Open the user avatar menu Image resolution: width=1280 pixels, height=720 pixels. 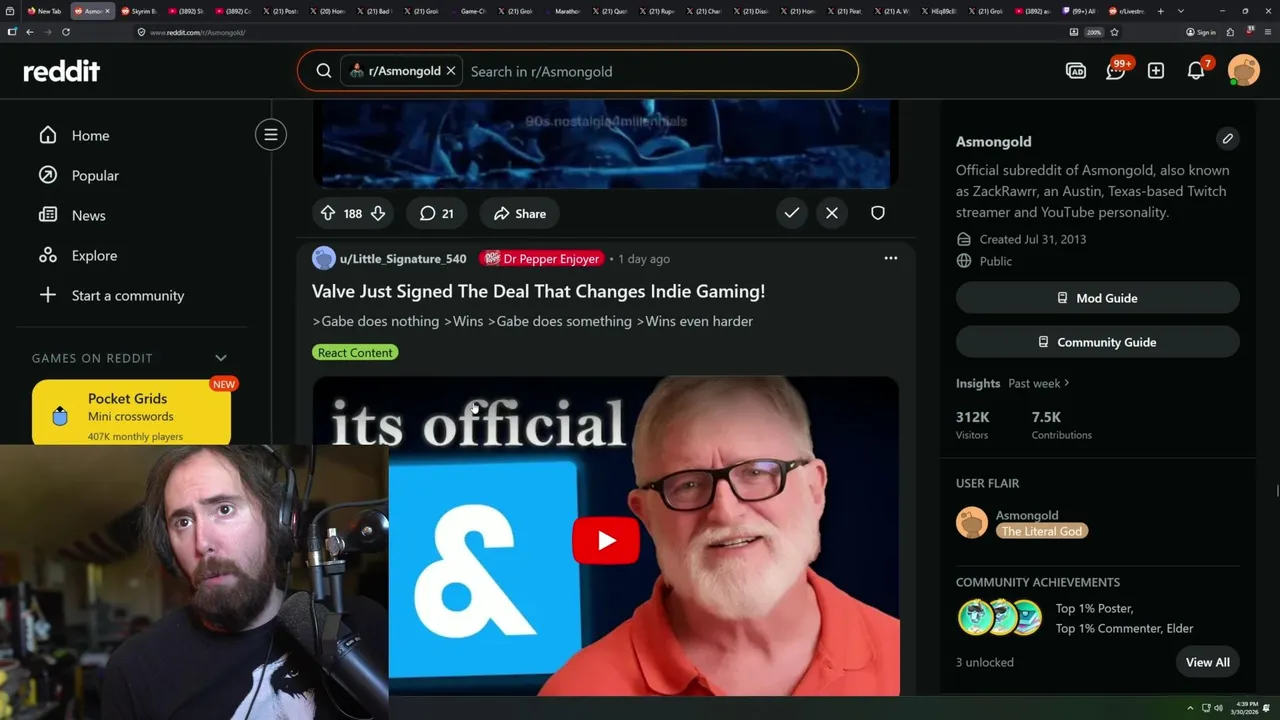point(1244,71)
